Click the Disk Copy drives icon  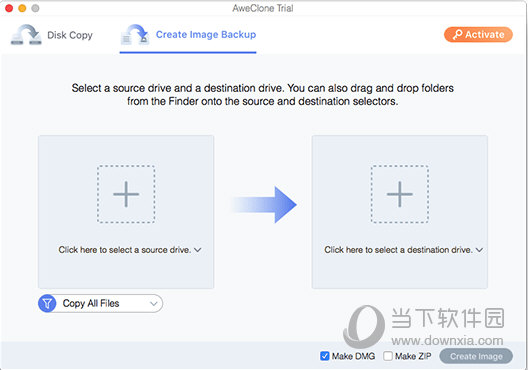pos(26,34)
